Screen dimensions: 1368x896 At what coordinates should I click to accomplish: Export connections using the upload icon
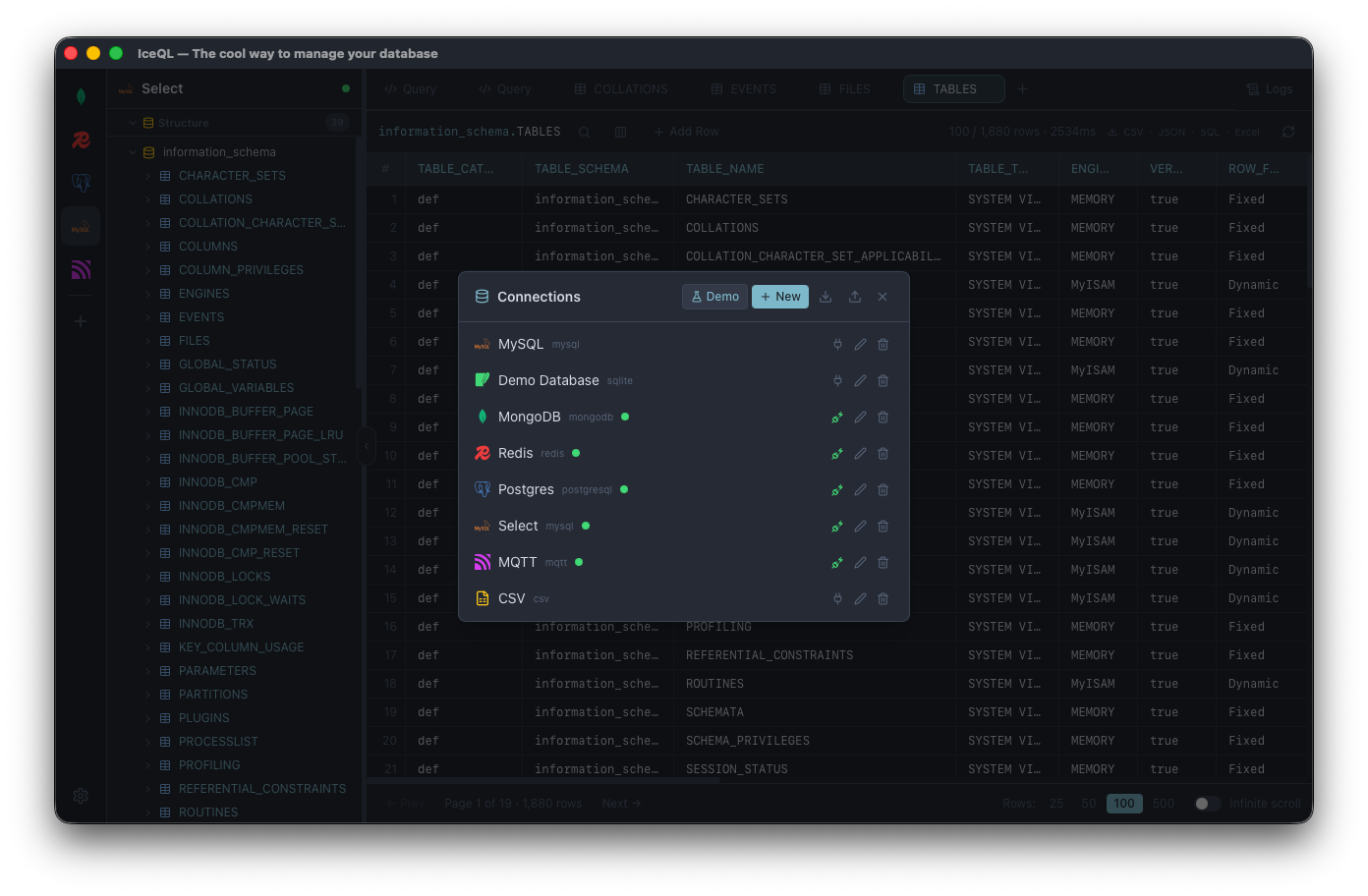pyautogui.click(x=855, y=297)
